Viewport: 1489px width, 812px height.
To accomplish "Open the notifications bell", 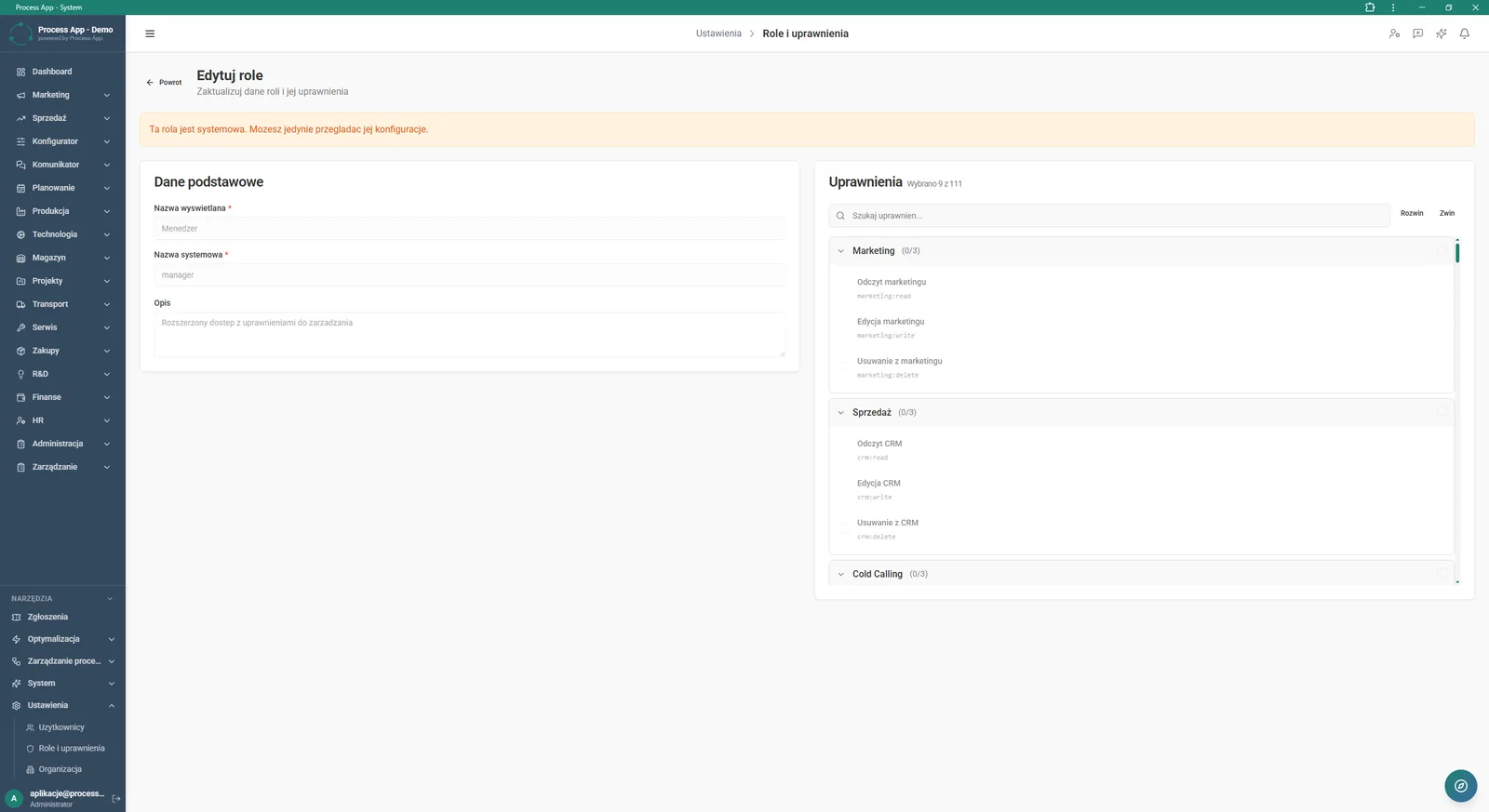I will 1464,33.
